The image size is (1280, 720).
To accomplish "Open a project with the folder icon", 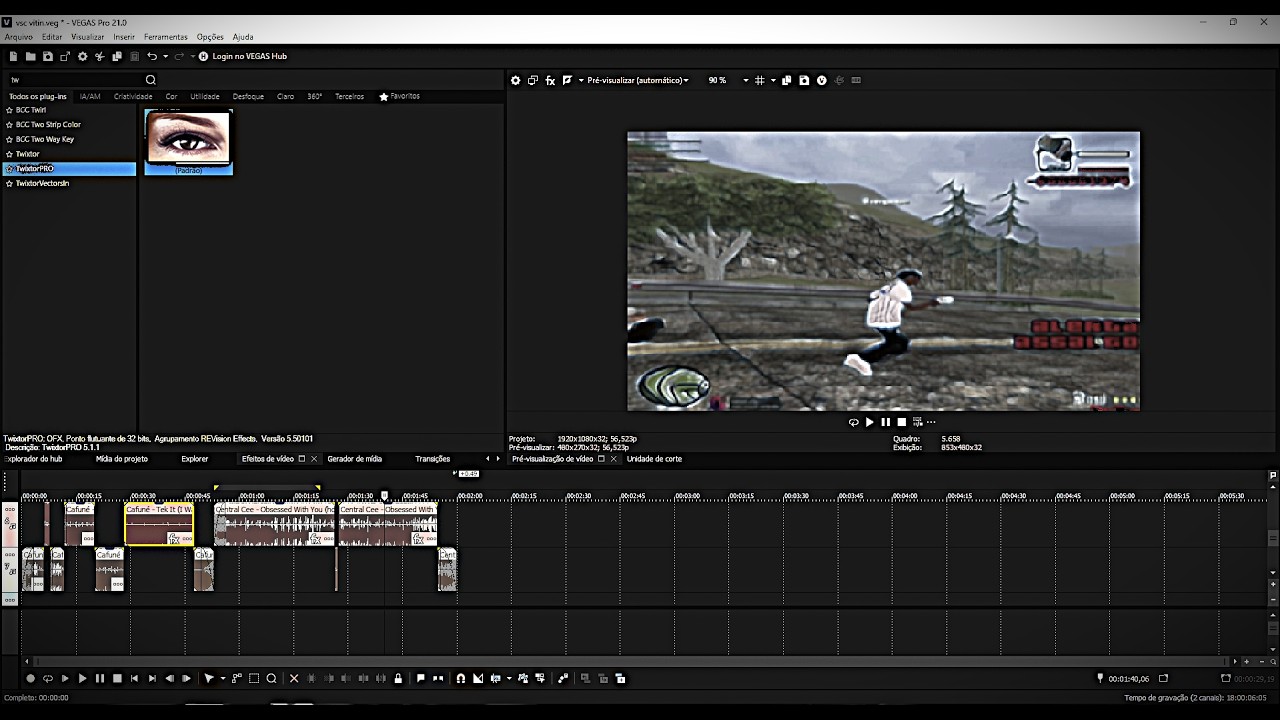I will pos(31,57).
